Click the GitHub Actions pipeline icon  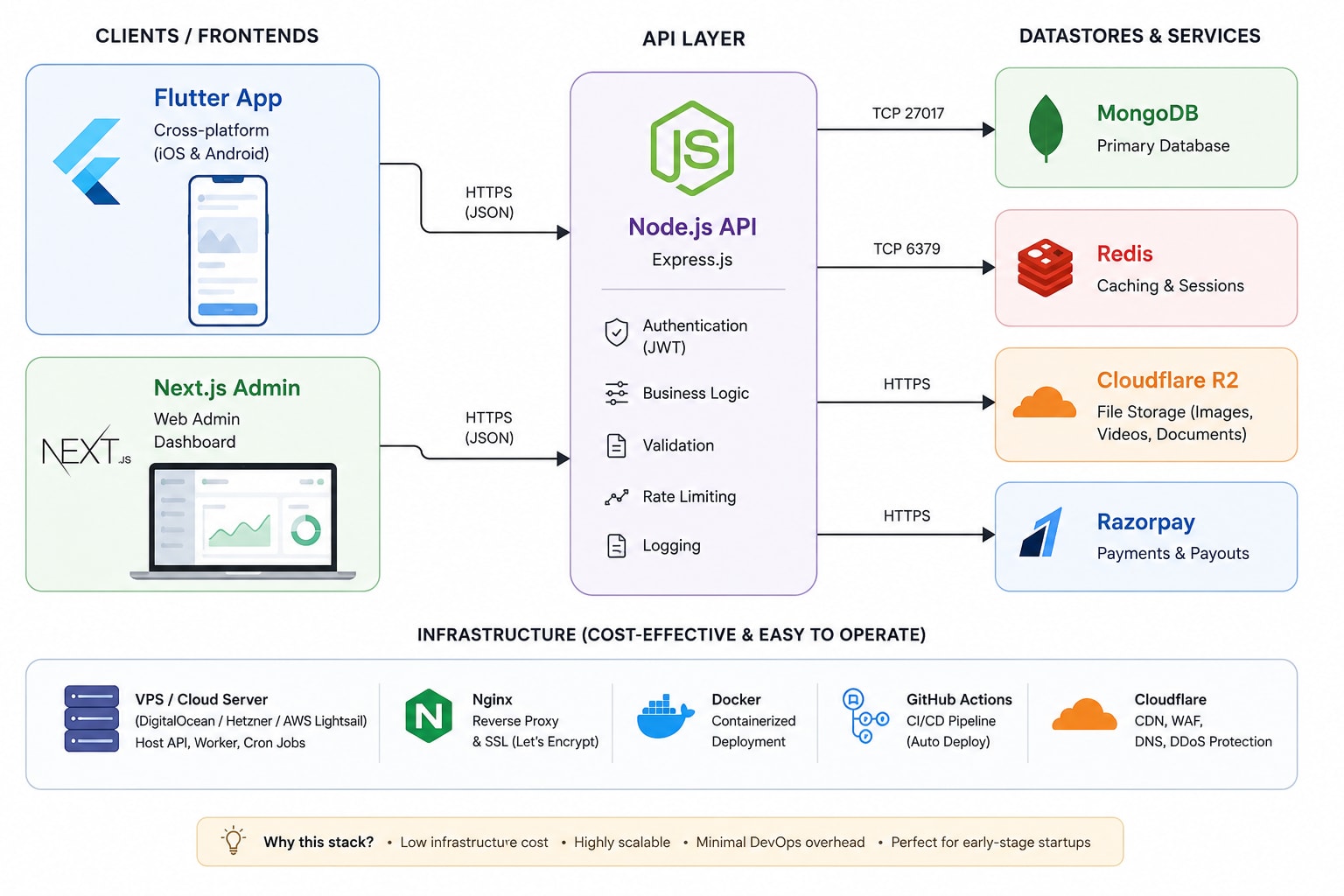(864, 716)
